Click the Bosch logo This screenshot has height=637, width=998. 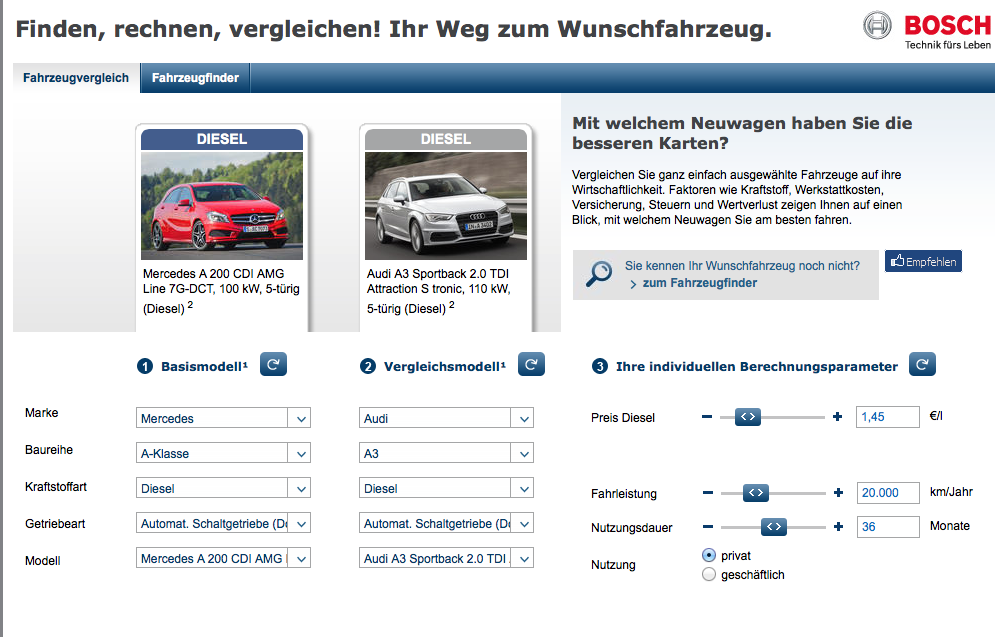(927, 29)
